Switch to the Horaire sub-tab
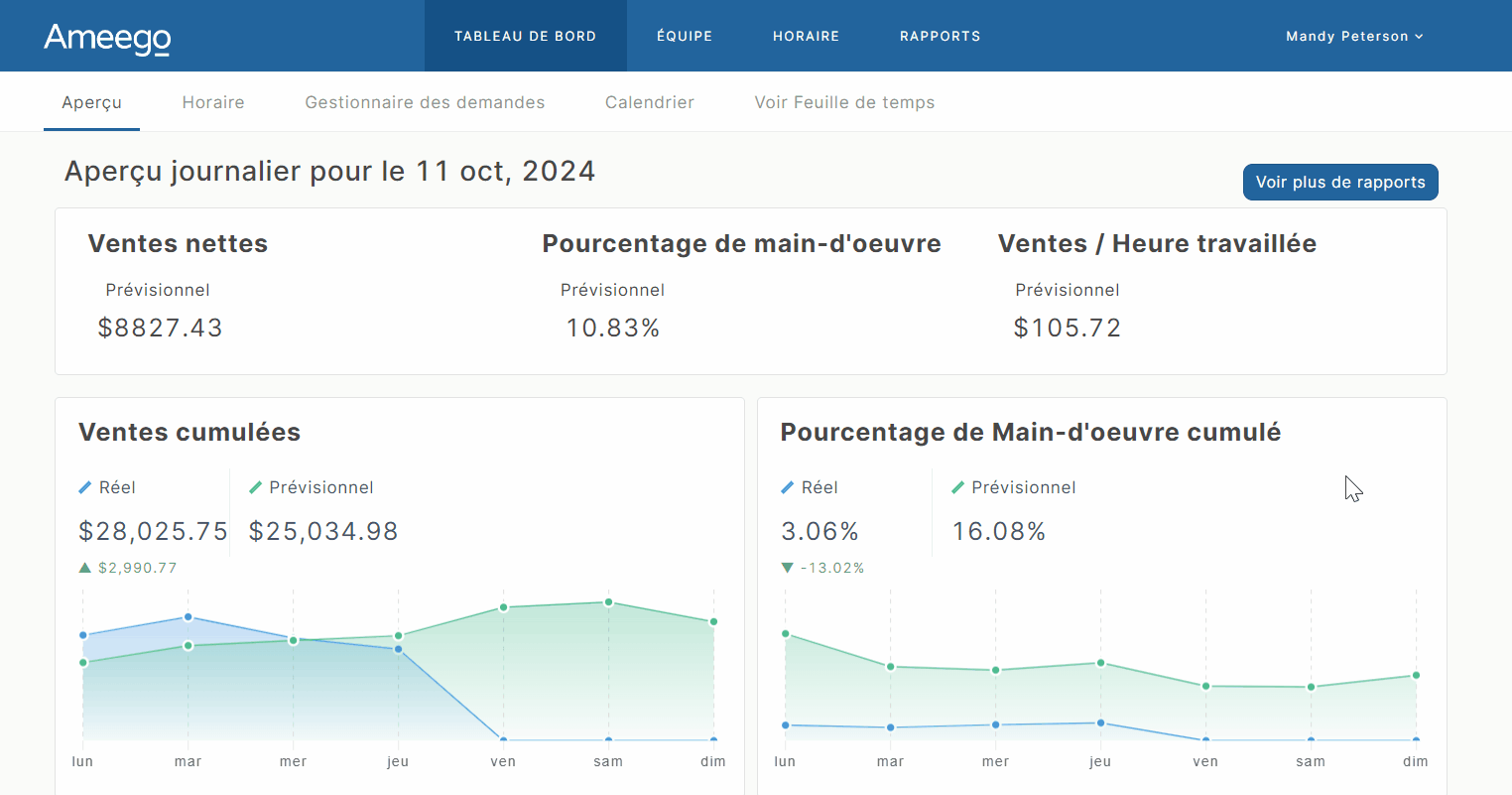The image size is (1512, 795). coord(213,102)
